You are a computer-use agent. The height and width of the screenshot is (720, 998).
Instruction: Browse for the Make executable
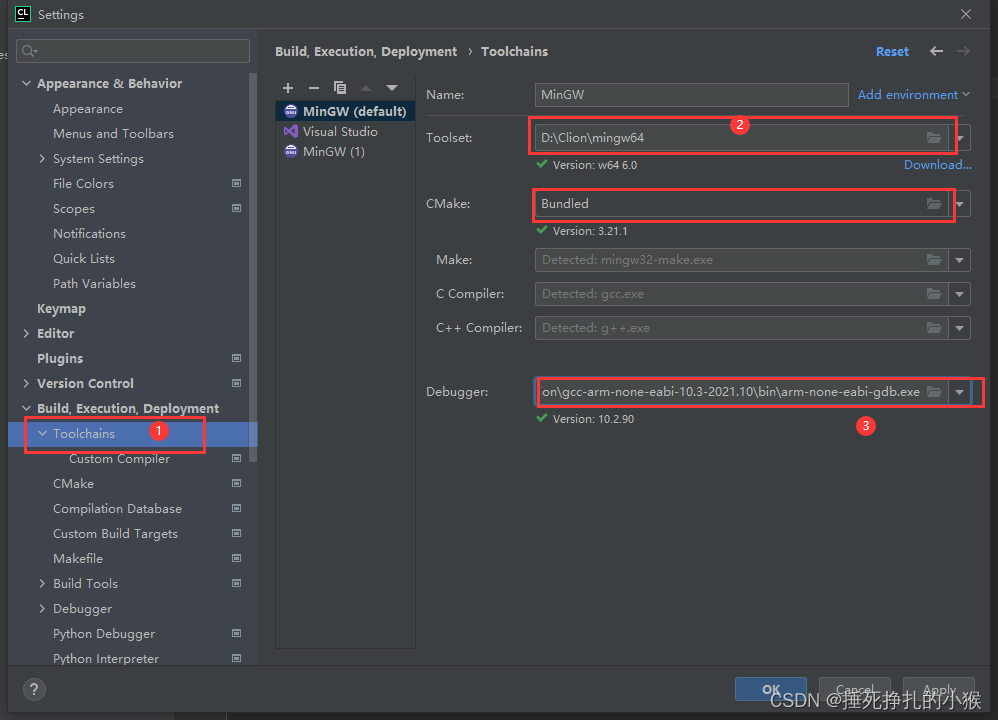pos(934,260)
